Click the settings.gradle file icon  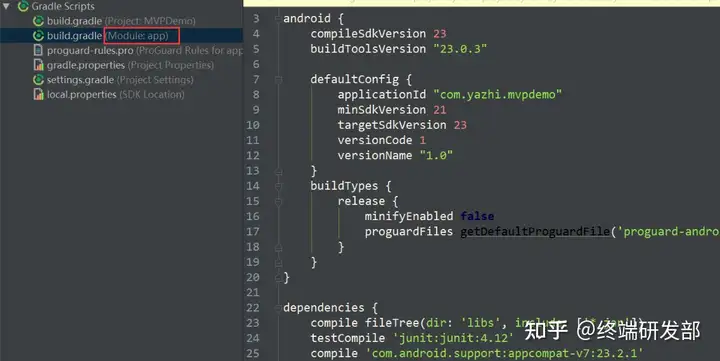pos(39,80)
